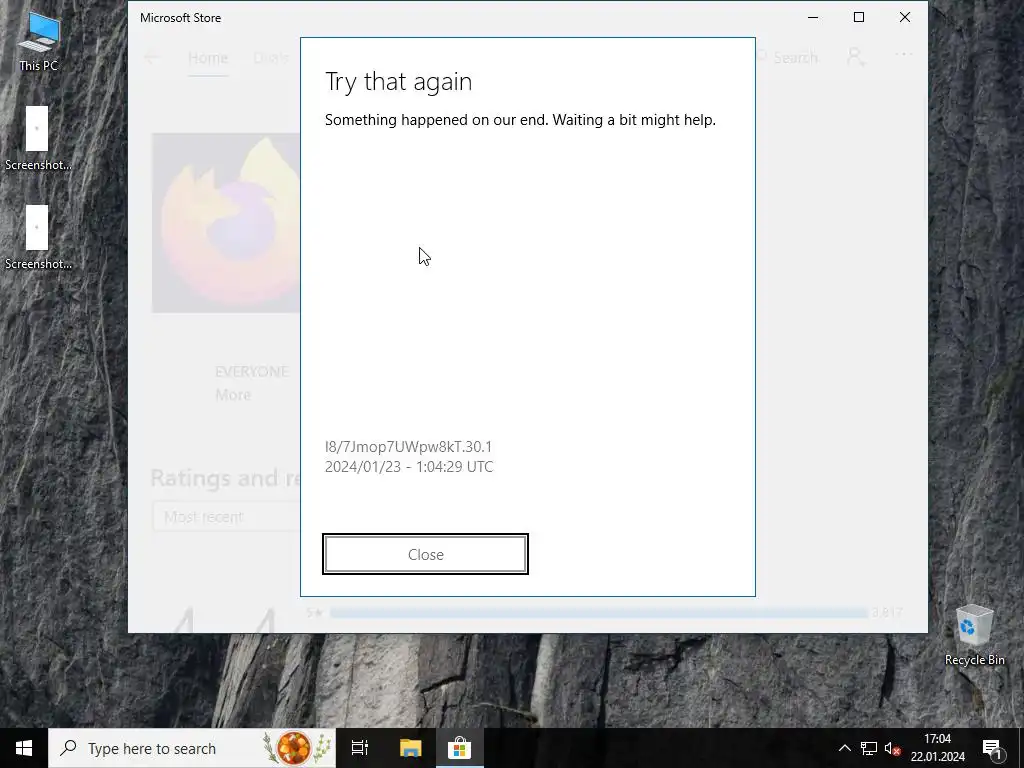Click the search highlights food icon

coord(296,748)
